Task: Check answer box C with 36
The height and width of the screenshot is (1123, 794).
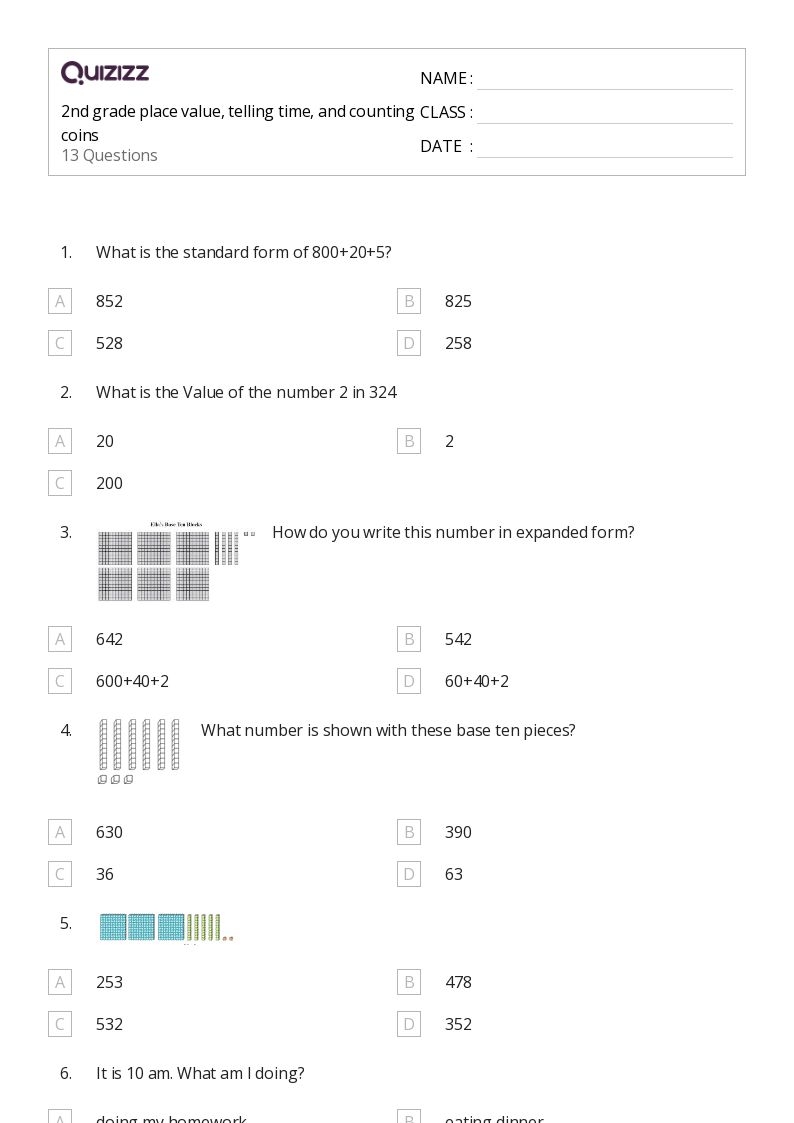Action: point(60,874)
